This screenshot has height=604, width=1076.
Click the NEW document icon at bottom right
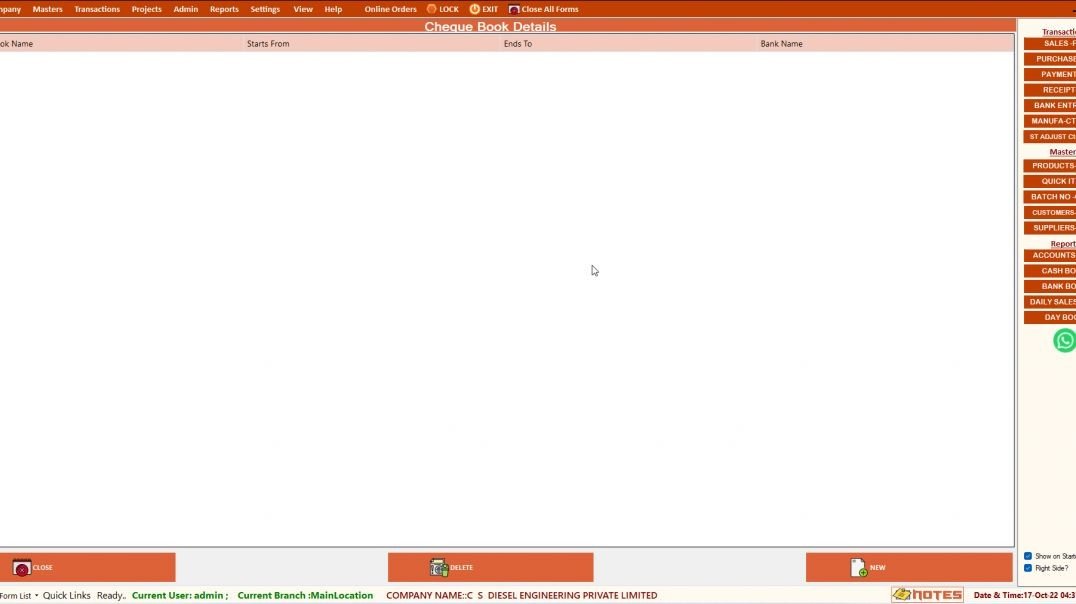coord(860,567)
